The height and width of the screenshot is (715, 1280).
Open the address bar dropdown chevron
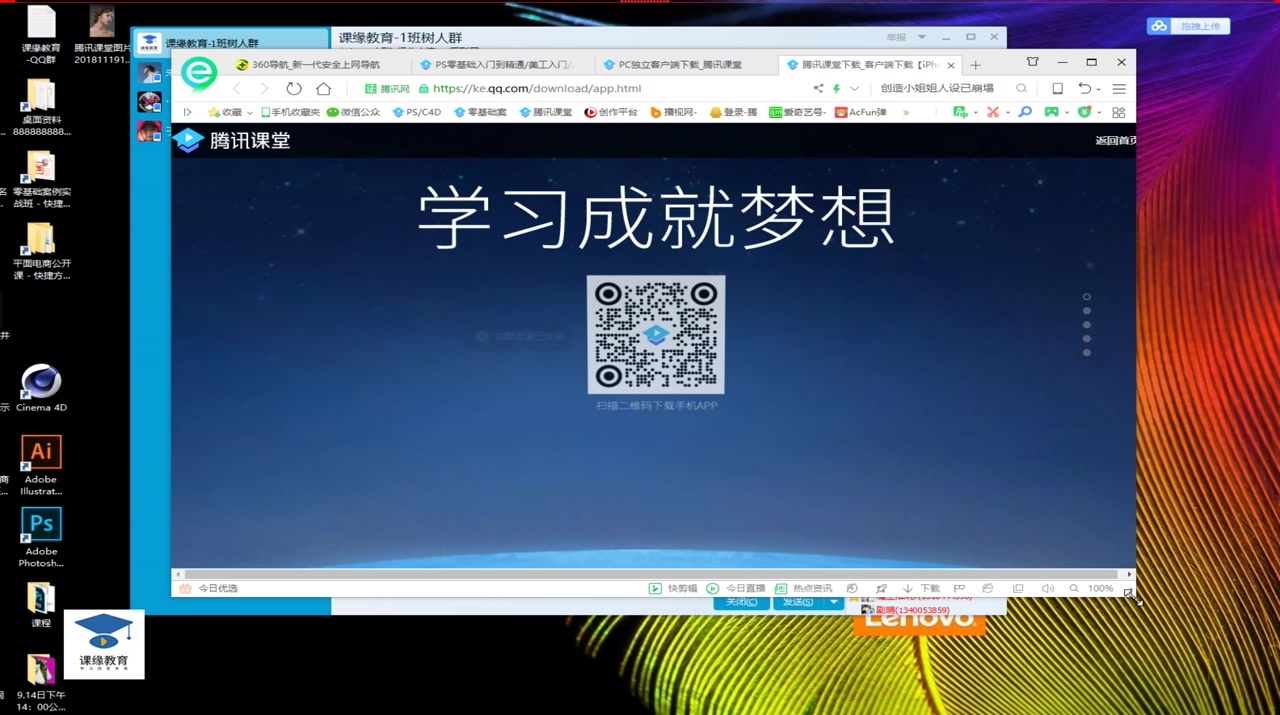854,88
